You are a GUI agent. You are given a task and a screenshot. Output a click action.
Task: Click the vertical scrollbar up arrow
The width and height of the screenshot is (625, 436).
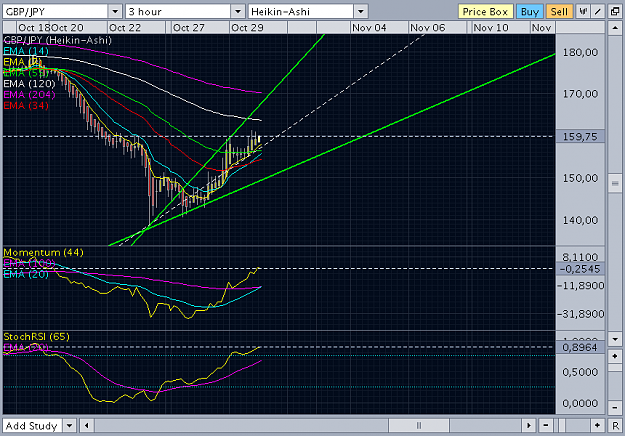(x=615, y=28)
